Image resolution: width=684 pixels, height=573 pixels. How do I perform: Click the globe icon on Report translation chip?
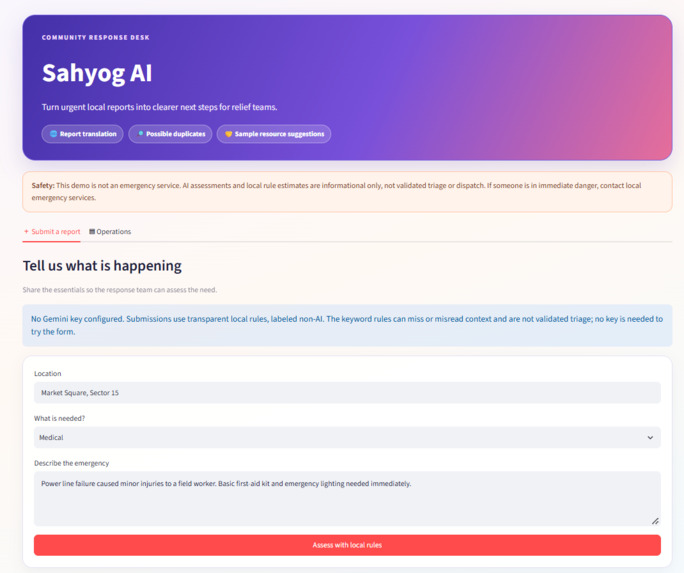[53, 134]
